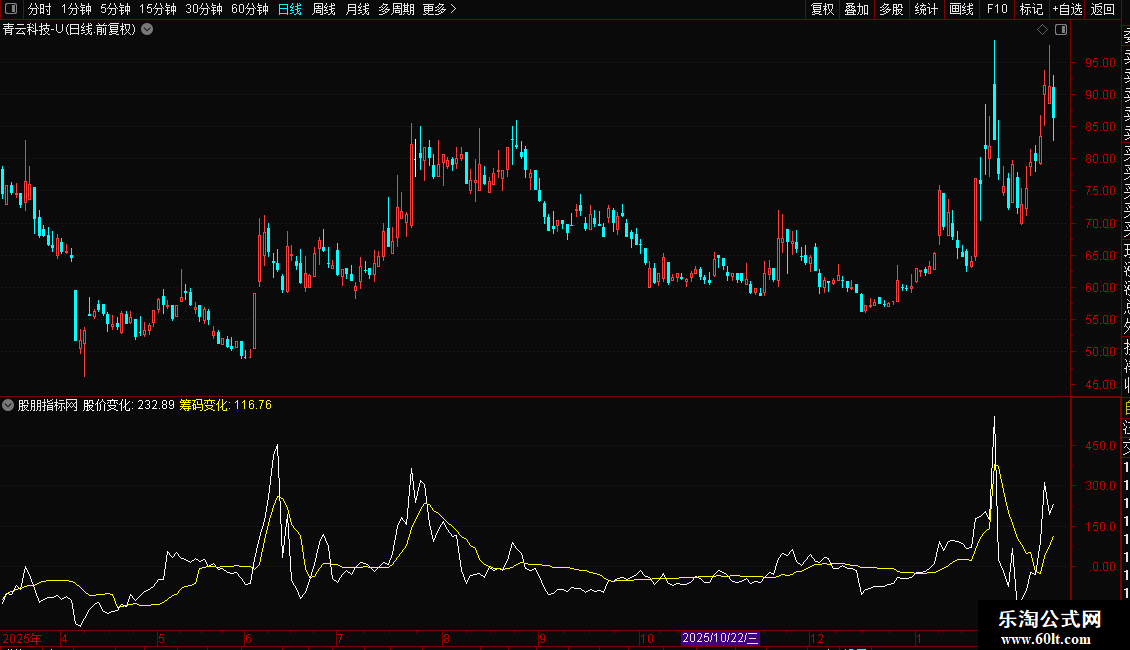The image size is (1130, 650).
Task: Click month 12 on the time axis
Action: [817, 638]
